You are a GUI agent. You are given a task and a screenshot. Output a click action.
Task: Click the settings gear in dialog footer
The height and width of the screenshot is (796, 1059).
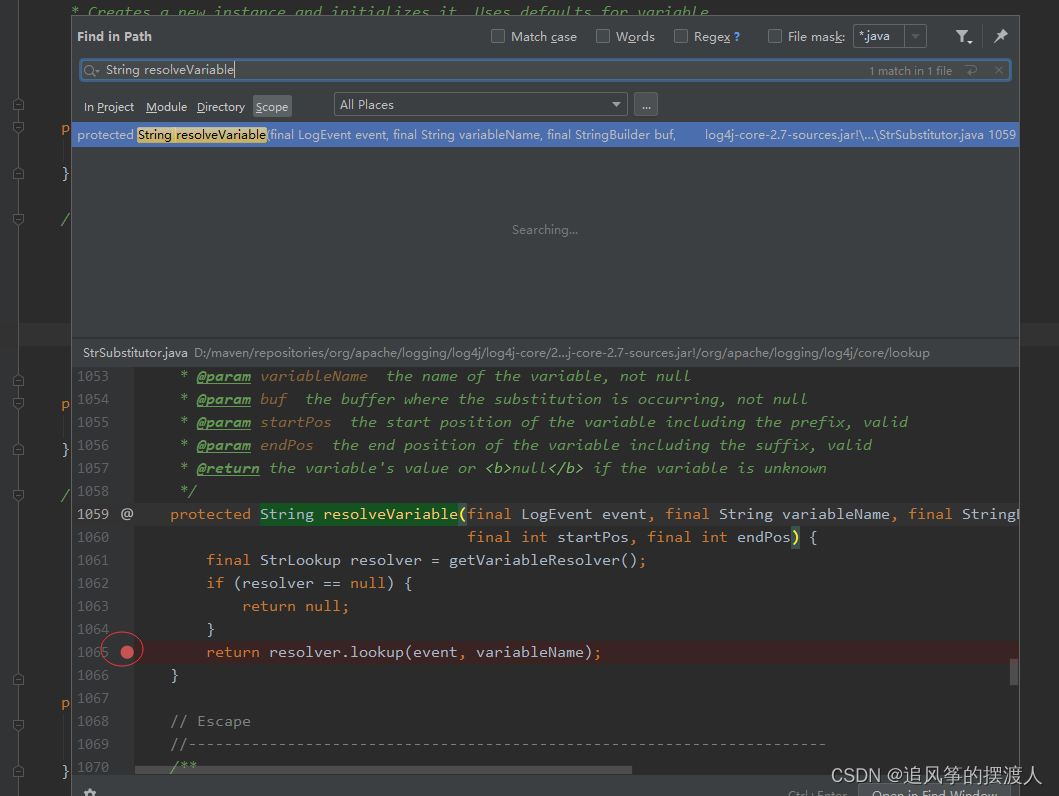tap(90, 792)
